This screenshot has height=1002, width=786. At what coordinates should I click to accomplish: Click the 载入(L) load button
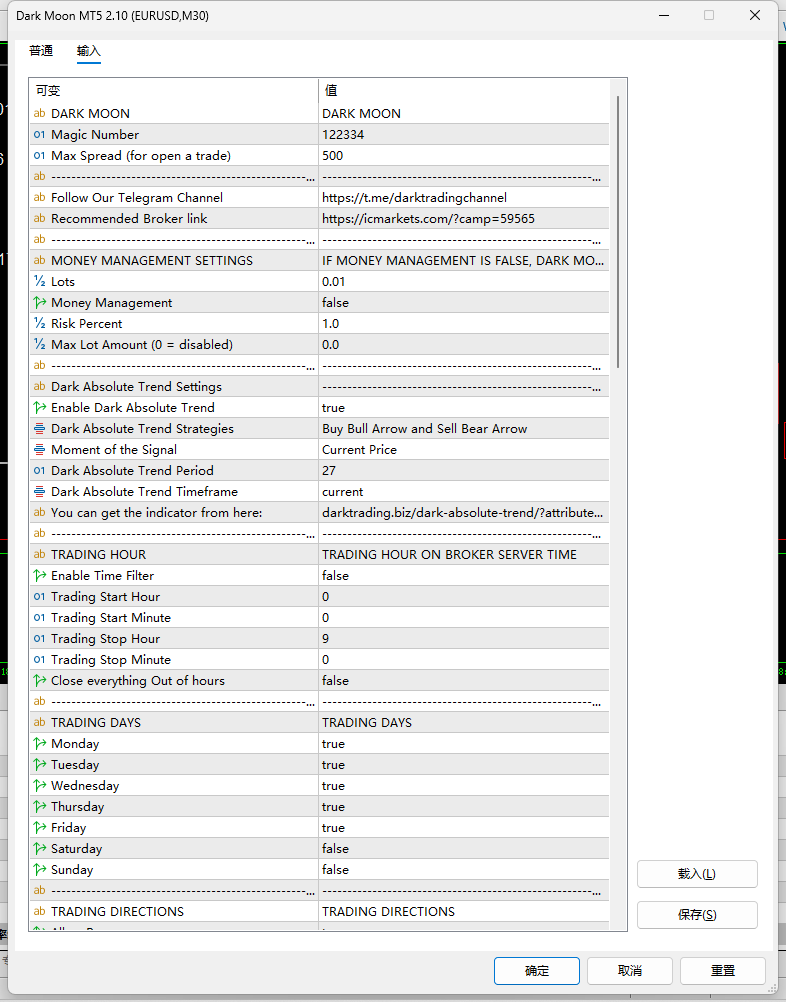coord(697,874)
